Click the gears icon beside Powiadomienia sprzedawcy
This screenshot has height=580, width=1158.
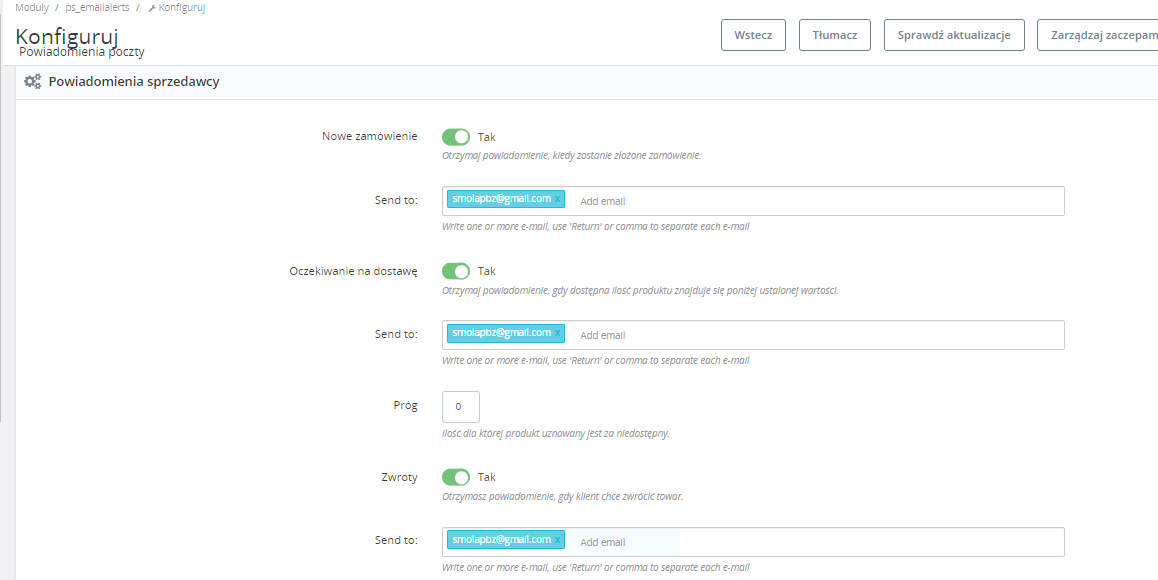[32, 82]
